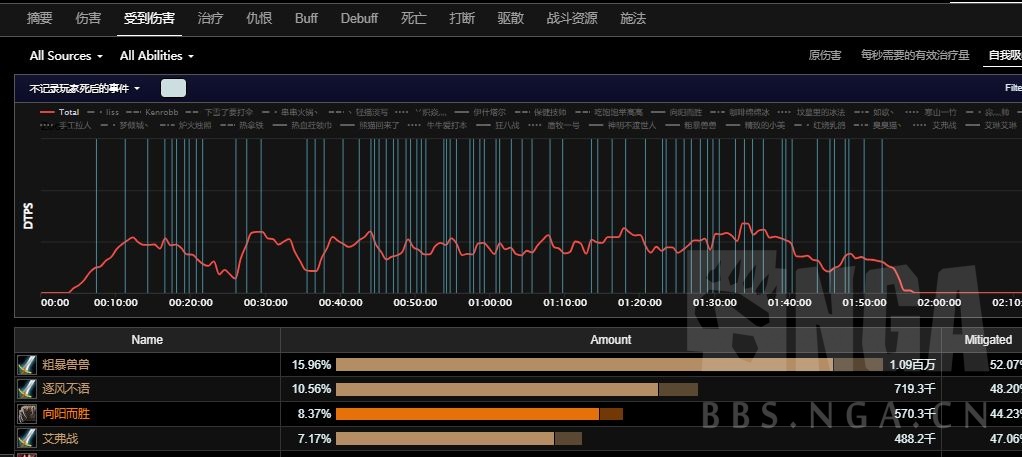This screenshot has height=457, width=1022.
Task: Select 每秒需要的有效治疗量 view option
Action: click(915, 55)
